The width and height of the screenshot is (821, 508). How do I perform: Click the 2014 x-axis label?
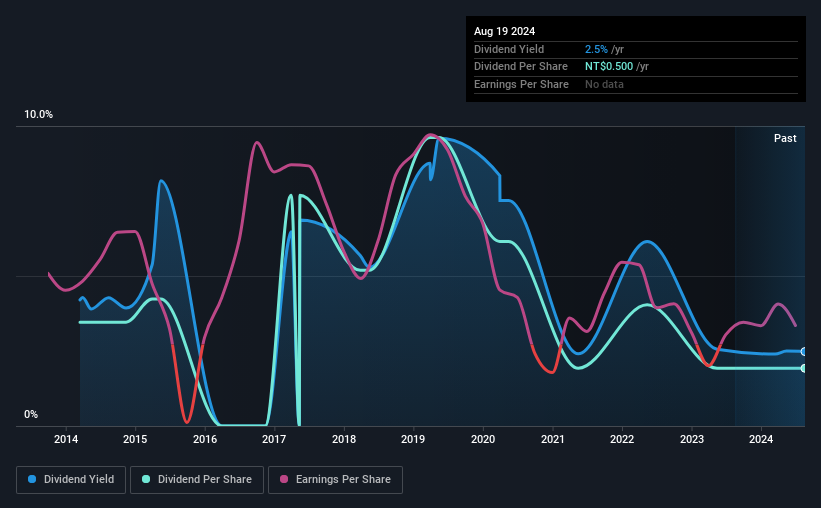coord(66,439)
